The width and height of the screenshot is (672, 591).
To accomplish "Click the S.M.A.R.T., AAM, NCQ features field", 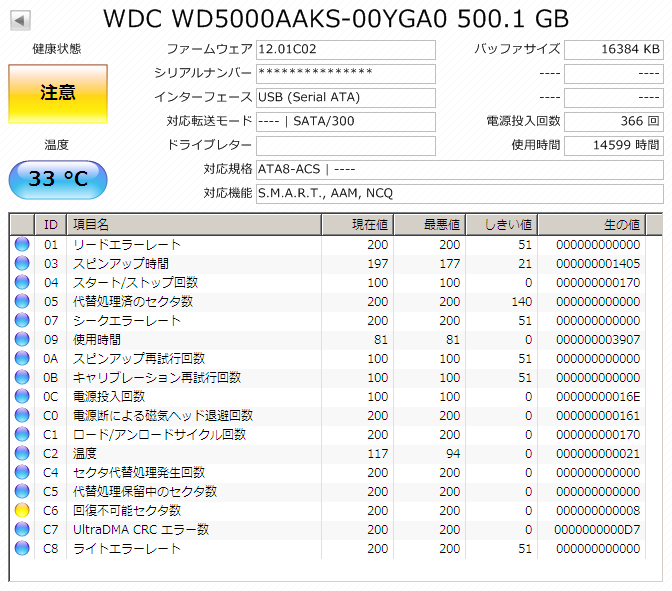I will (460, 194).
